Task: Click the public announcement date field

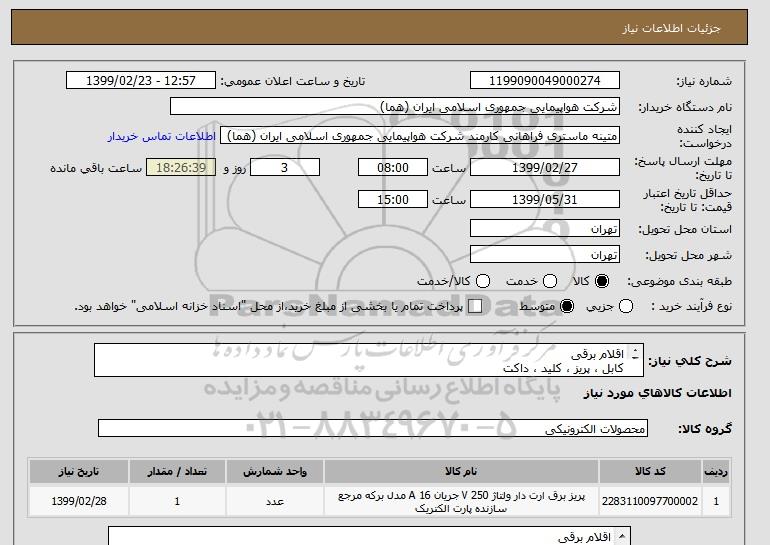Action: 141,81
